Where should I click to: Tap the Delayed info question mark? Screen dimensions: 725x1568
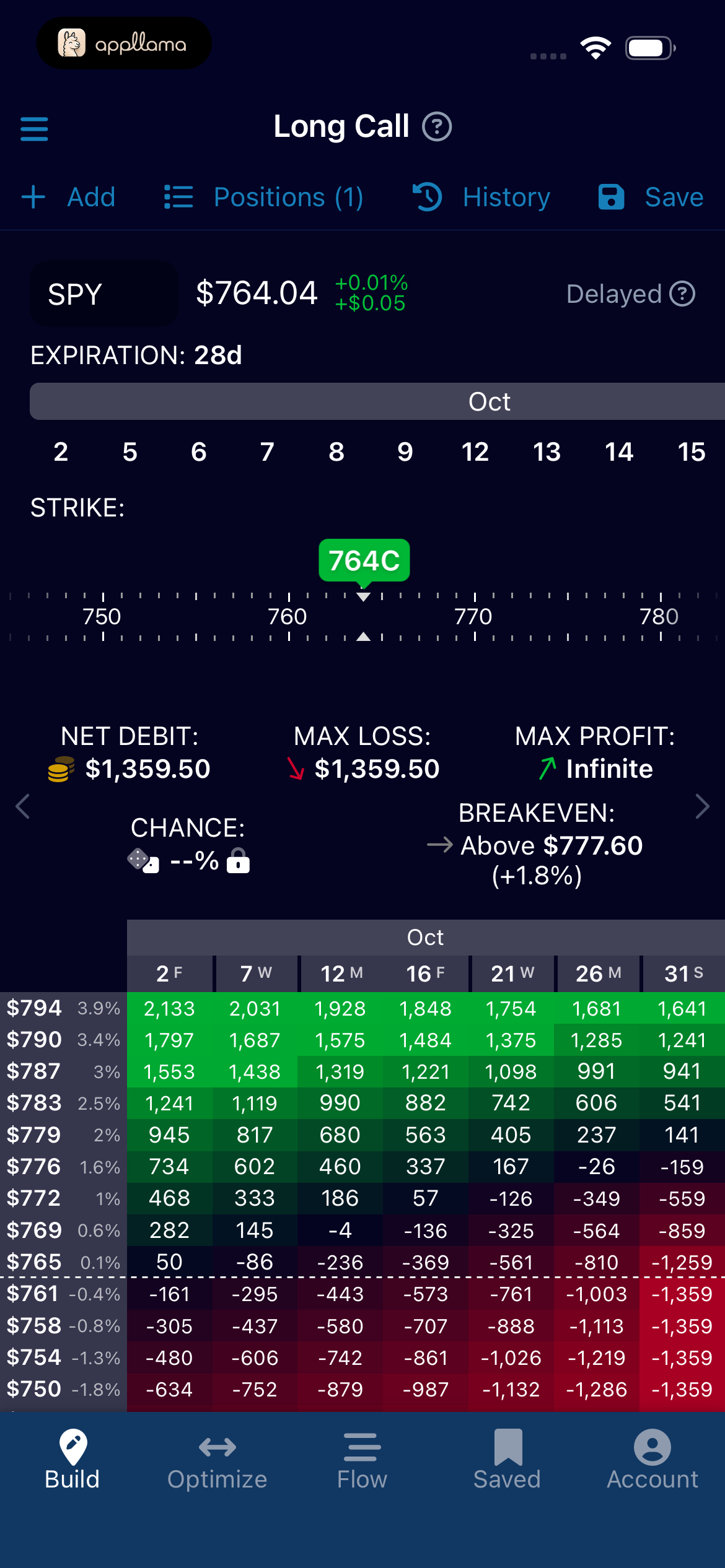click(x=682, y=294)
